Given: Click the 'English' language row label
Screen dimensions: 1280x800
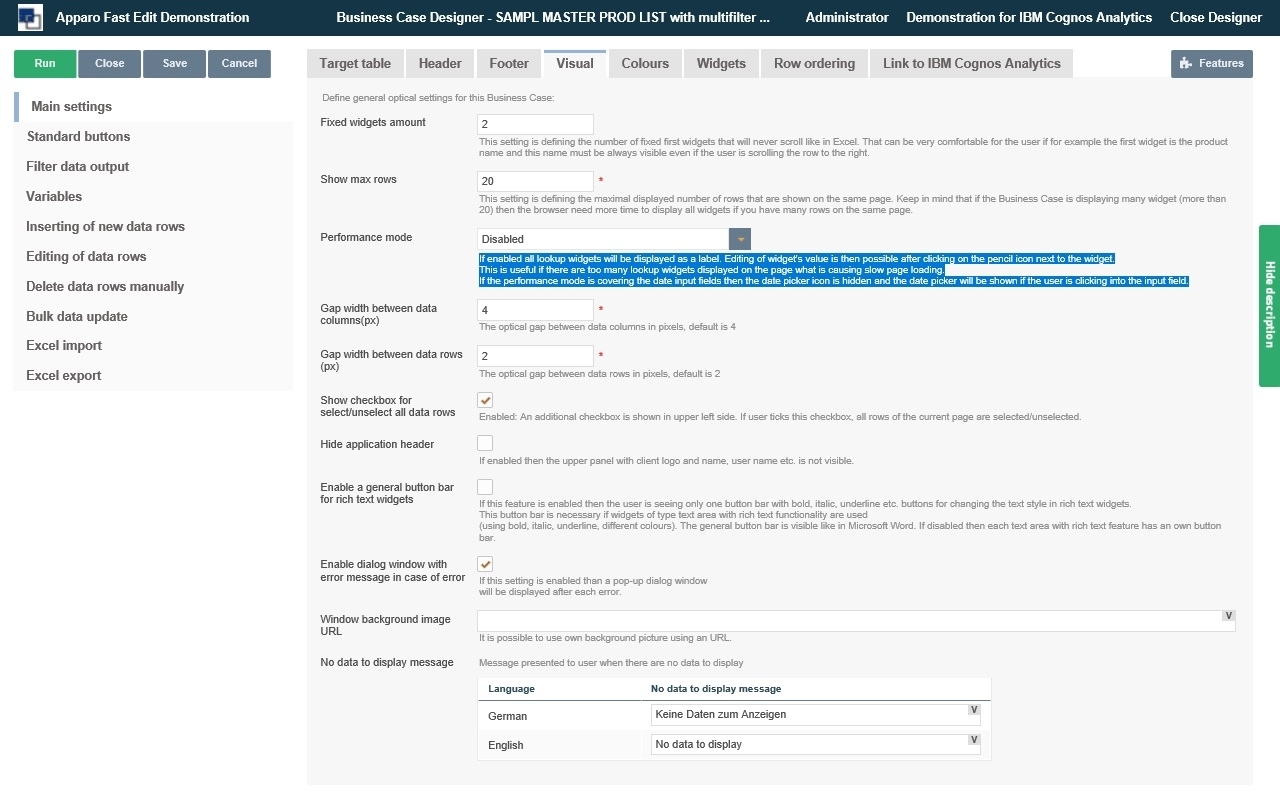Looking at the screenshot, I should 506,745.
